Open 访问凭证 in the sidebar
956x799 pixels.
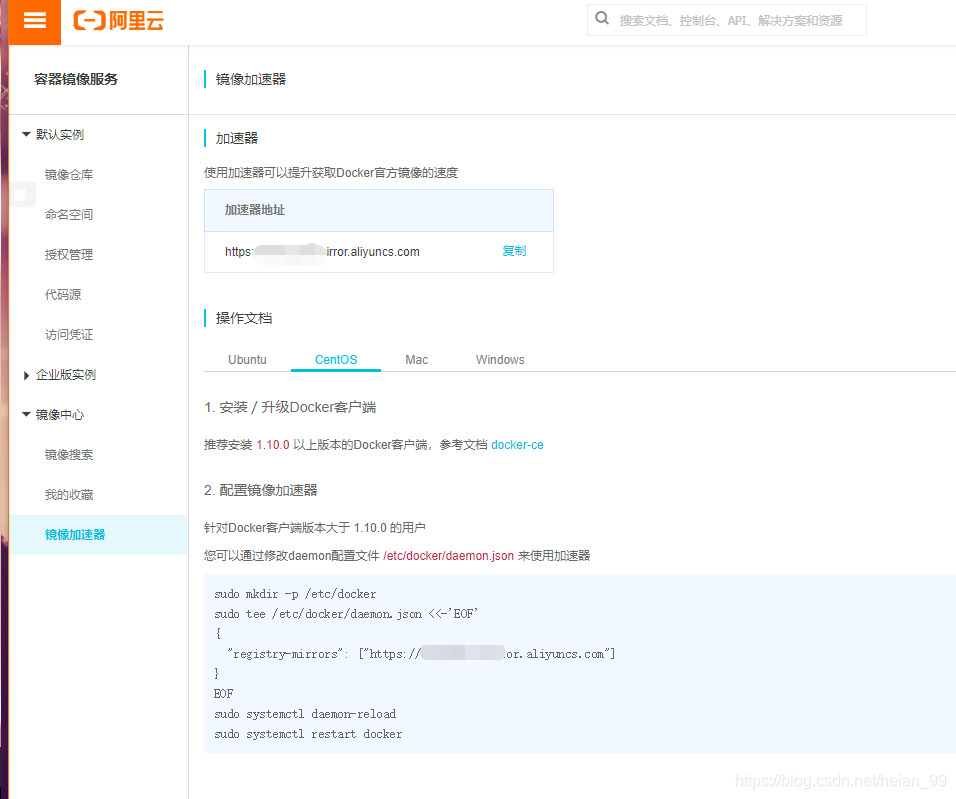point(69,335)
